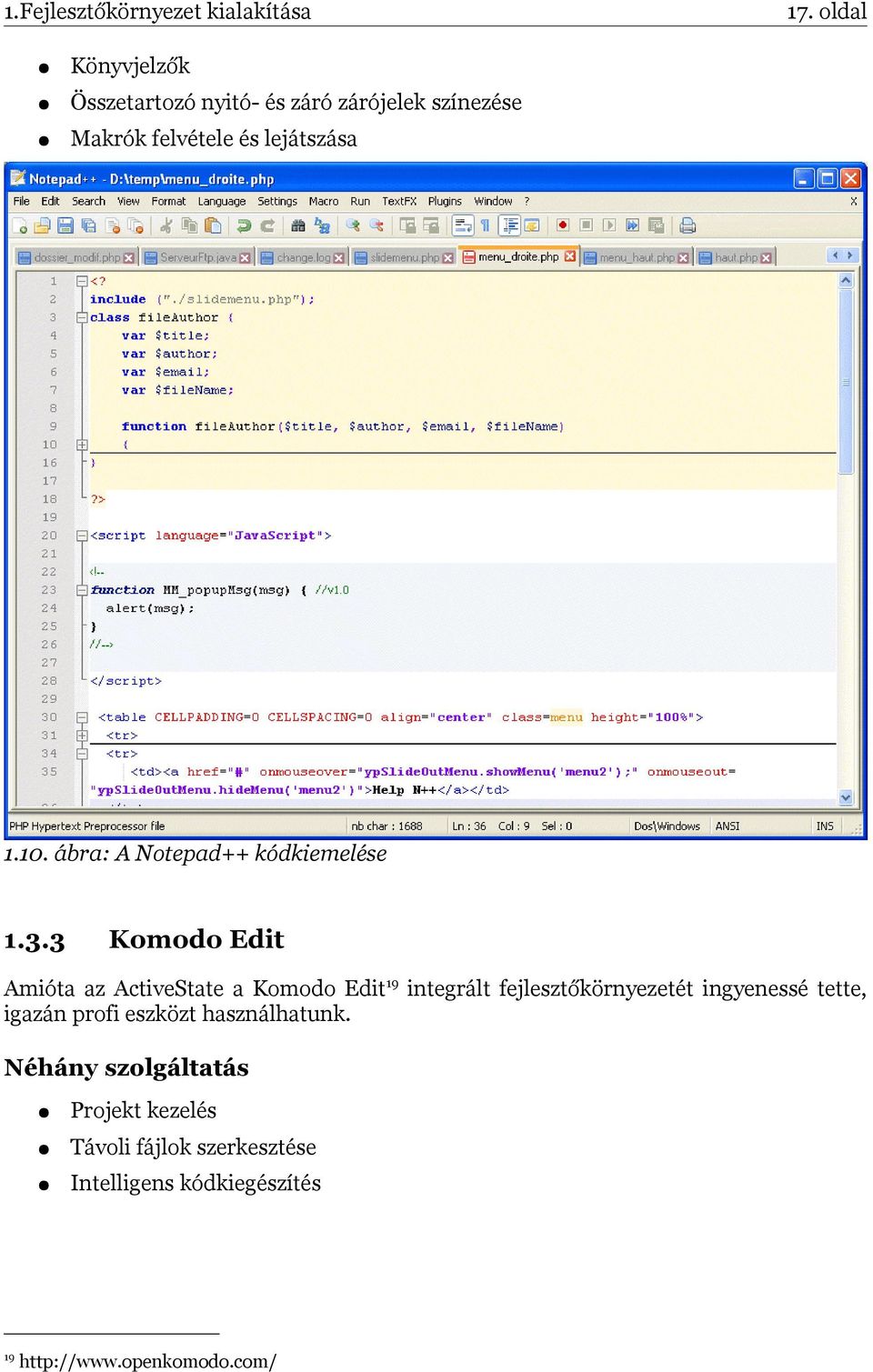Click the Close All toolbar icon
This screenshot has width=873, height=1372.
tap(135, 225)
